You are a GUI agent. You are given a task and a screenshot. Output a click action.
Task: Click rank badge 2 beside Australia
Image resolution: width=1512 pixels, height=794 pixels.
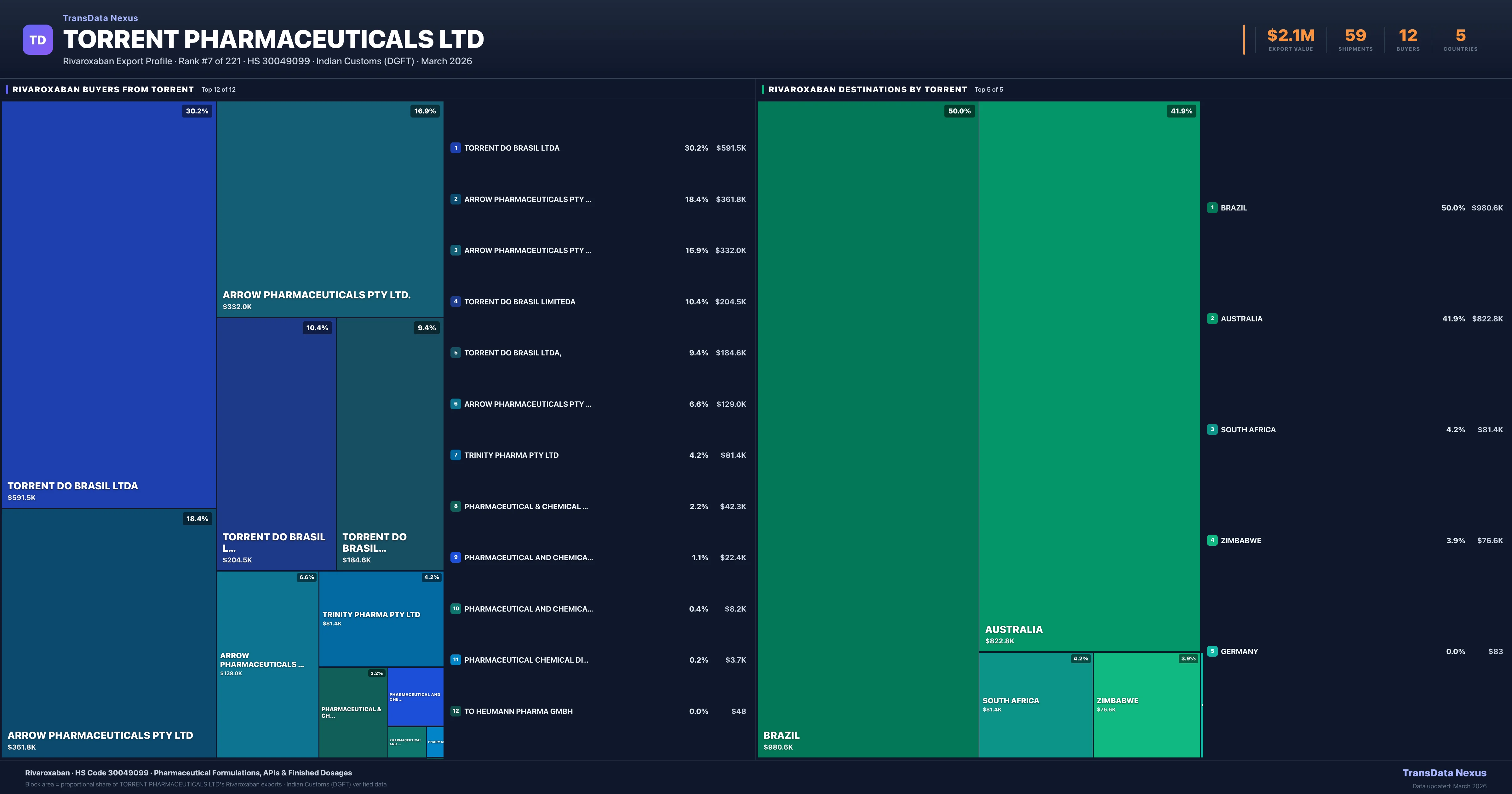pos(1212,318)
